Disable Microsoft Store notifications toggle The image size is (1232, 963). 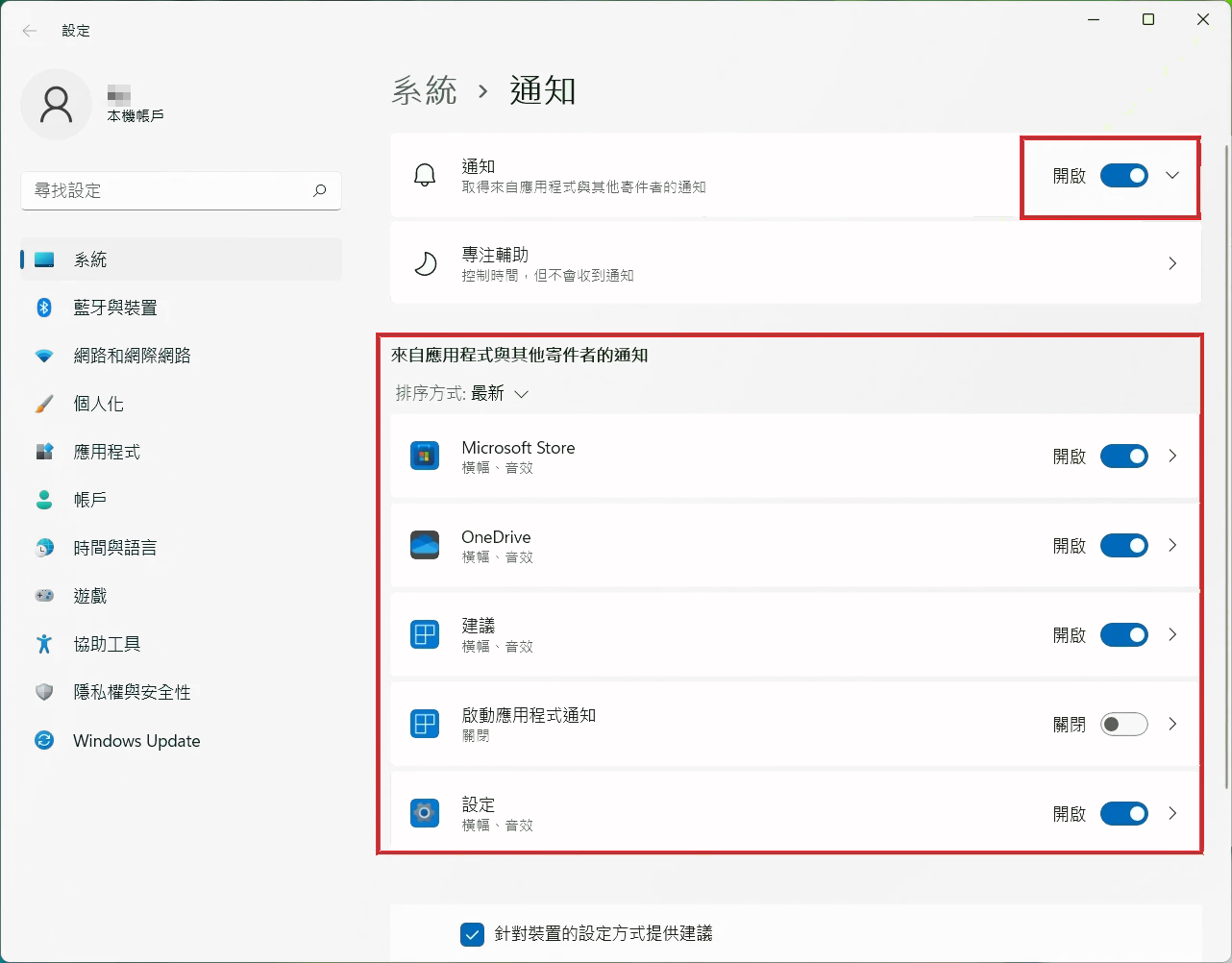(1124, 456)
